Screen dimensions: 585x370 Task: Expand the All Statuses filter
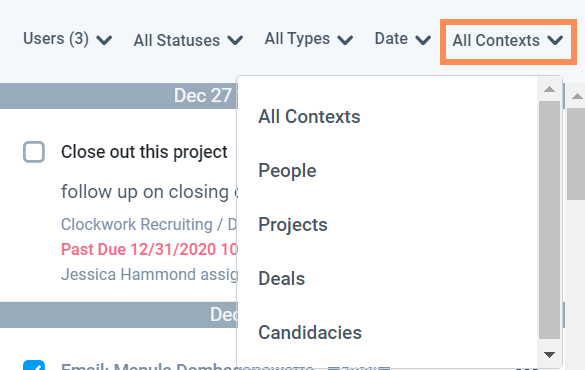[188, 40]
